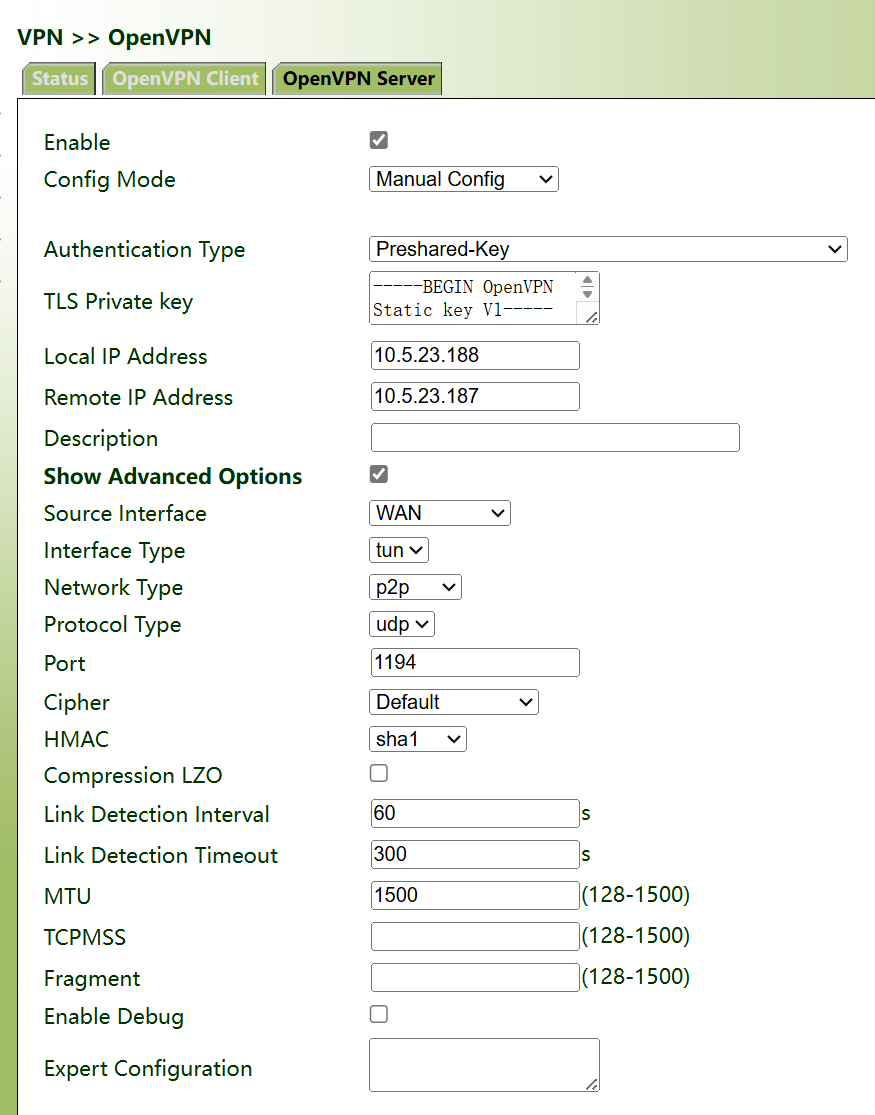The height and width of the screenshot is (1115, 875).
Task: Uncheck the Enable checkbox
Action: pos(379,140)
